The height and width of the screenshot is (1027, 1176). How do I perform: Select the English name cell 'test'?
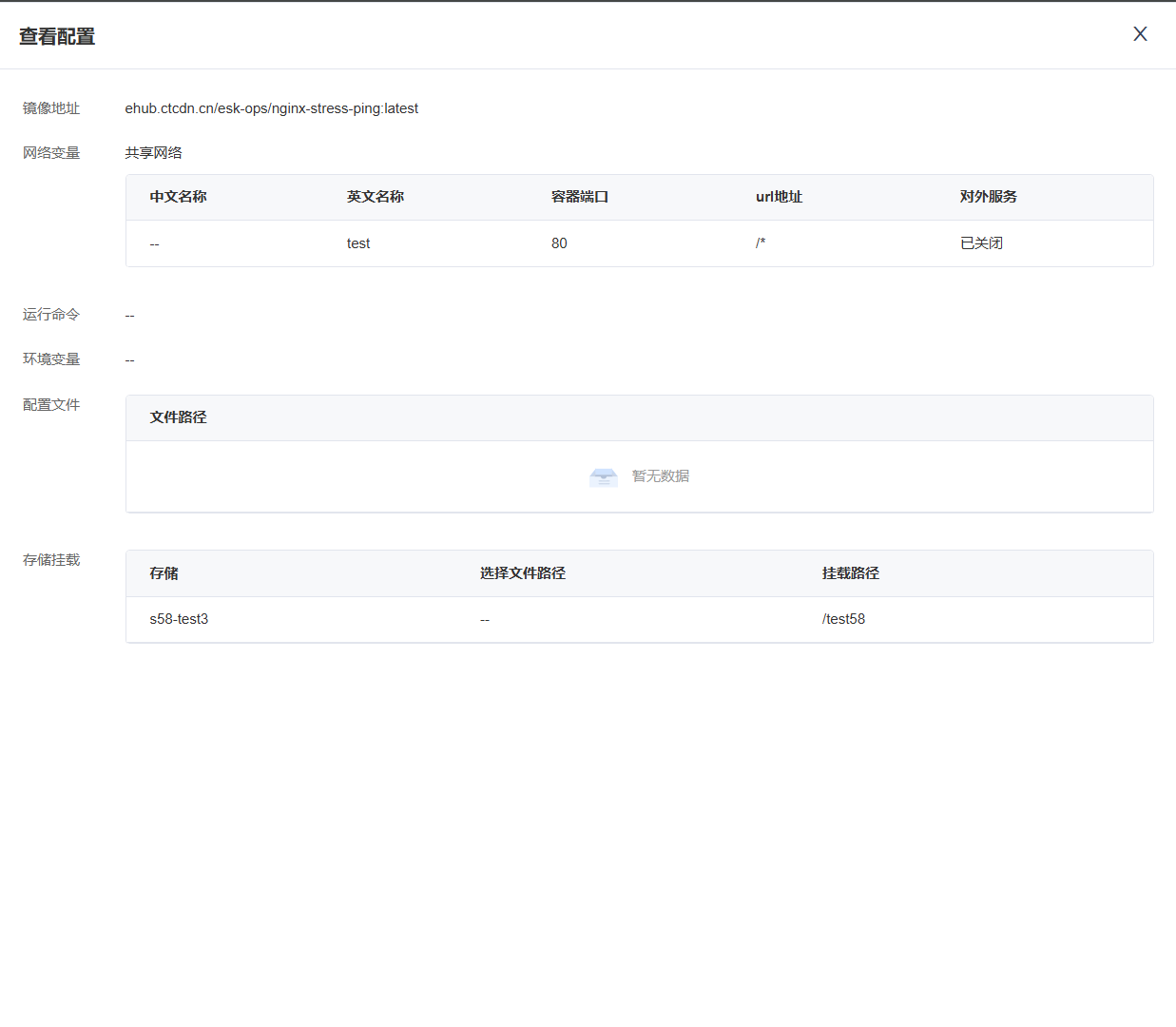[358, 243]
